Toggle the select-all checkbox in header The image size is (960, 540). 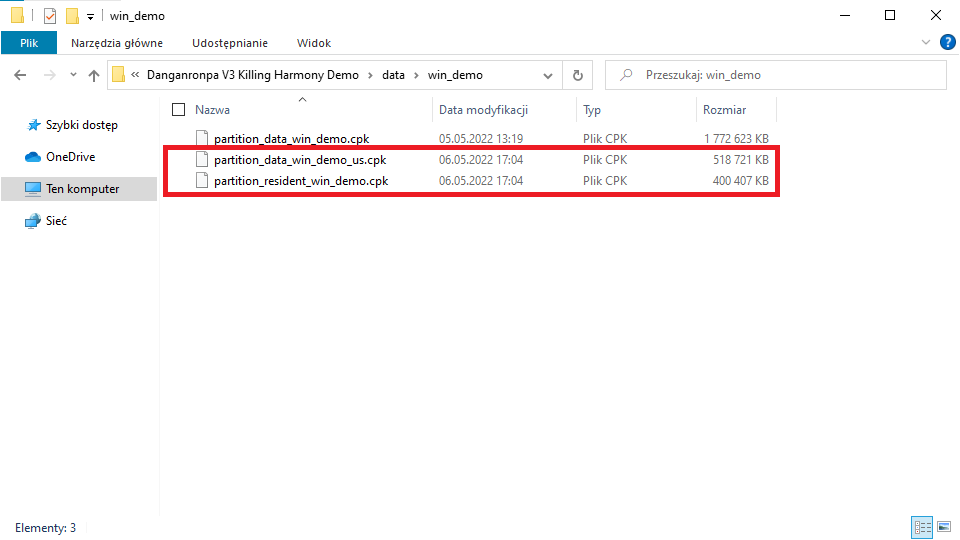point(178,110)
